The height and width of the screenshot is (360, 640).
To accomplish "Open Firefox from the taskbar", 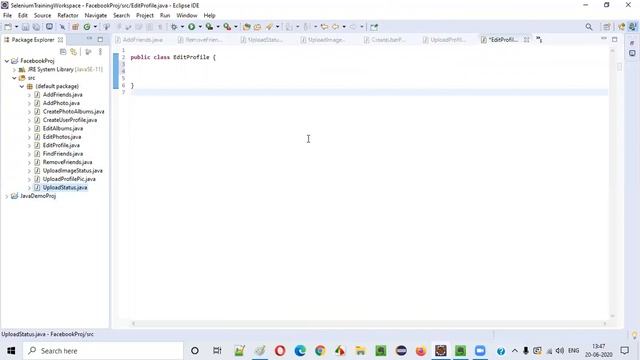I will 421,351.
